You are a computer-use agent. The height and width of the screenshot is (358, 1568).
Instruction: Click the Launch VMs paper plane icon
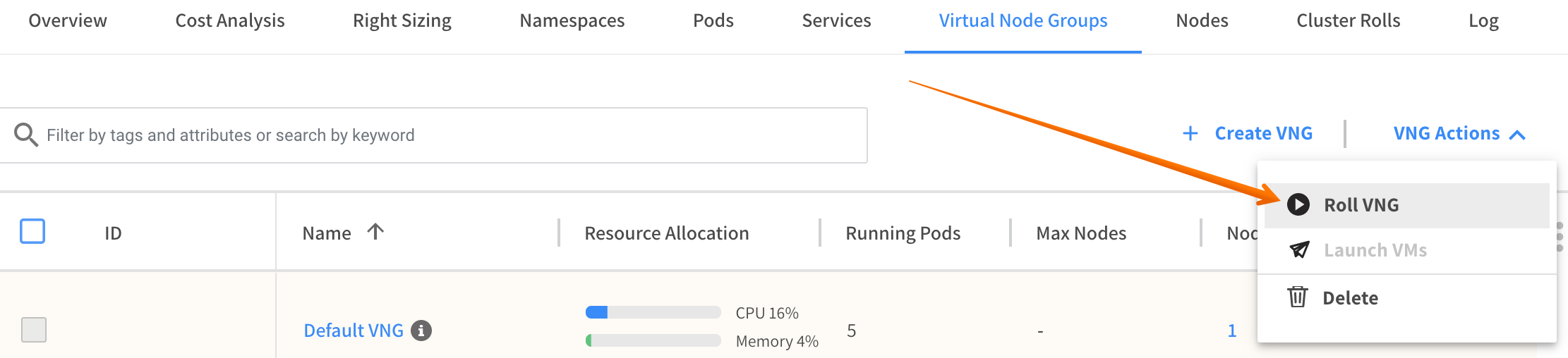pyautogui.click(x=1299, y=250)
